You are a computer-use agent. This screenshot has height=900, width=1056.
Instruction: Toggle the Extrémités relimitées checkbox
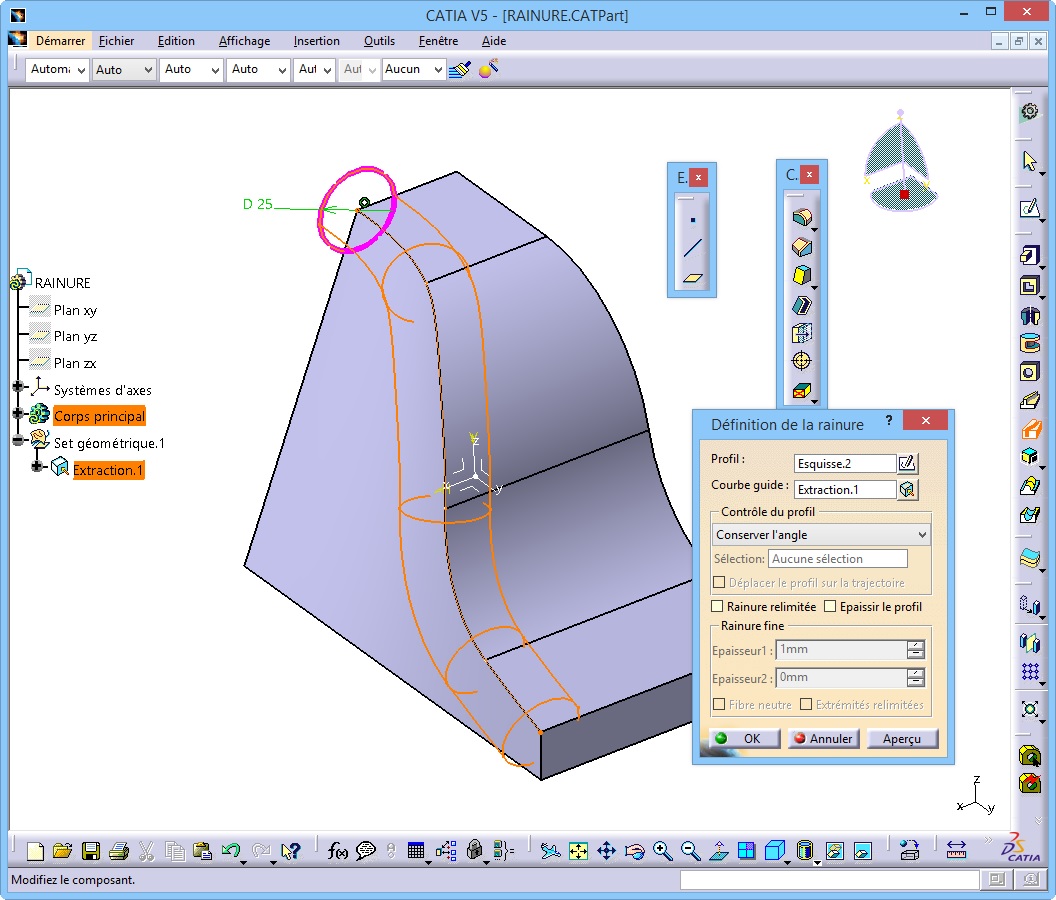point(806,705)
